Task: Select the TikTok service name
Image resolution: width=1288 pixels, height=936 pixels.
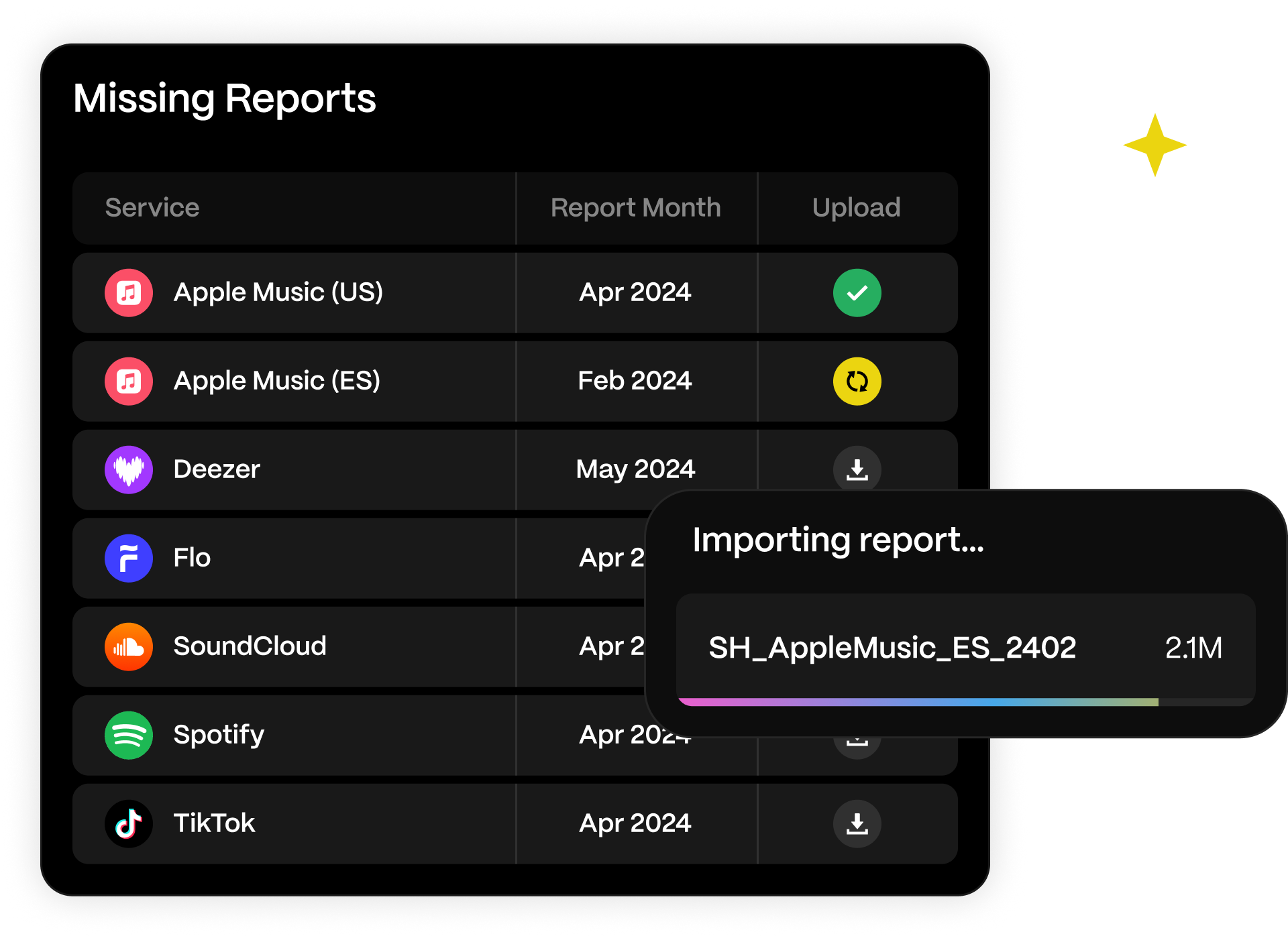Action: [215, 823]
